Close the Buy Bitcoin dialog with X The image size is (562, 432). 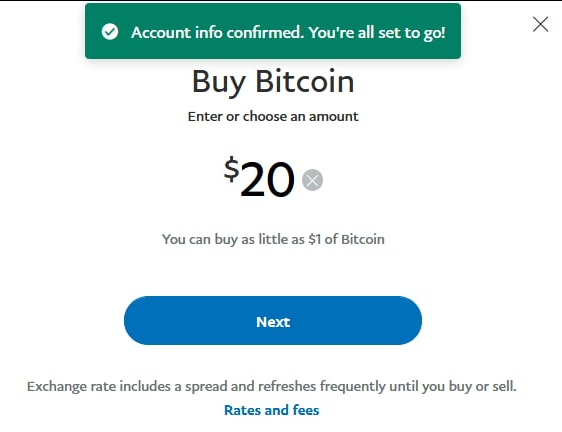coord(540,24)
